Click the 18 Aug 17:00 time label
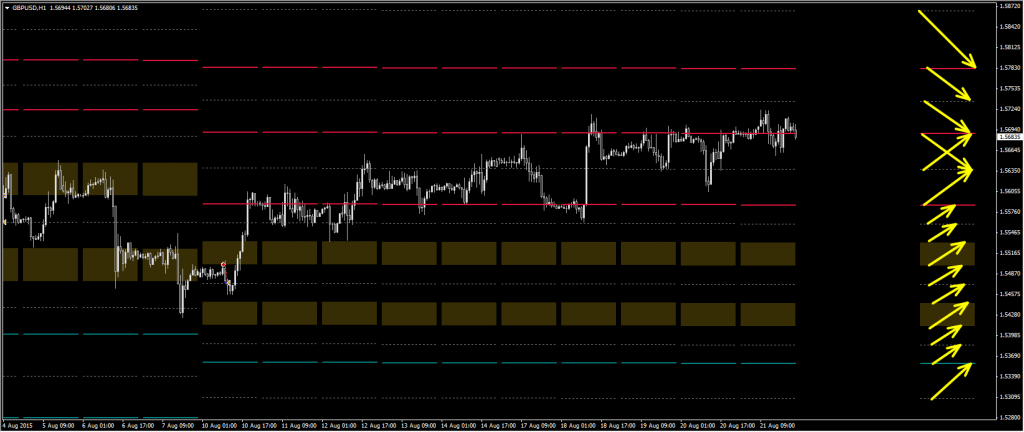The image size is (1024, 432). (617, 425)
